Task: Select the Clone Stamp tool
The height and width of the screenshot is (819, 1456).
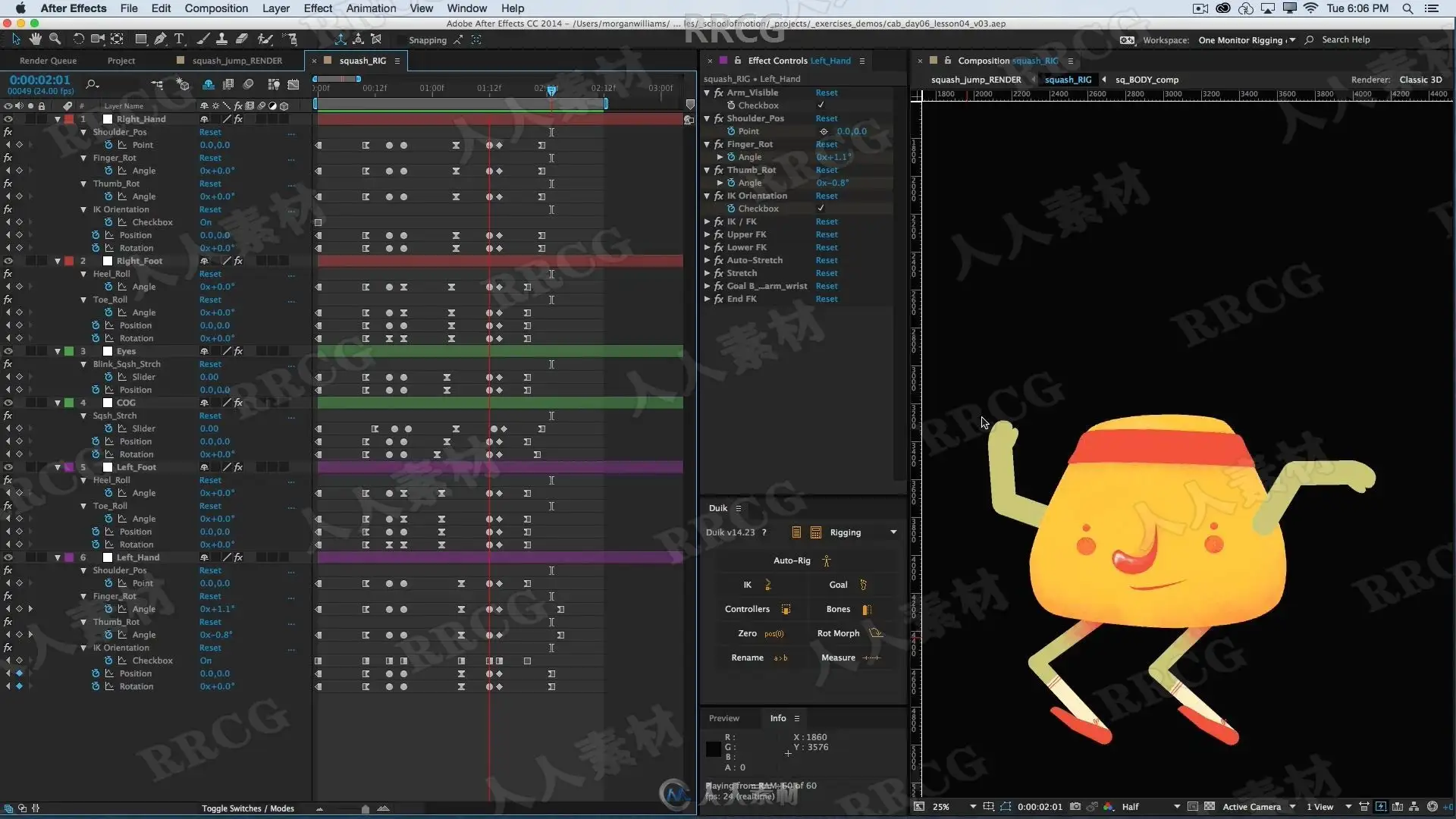Action: [x=221, y=39]
